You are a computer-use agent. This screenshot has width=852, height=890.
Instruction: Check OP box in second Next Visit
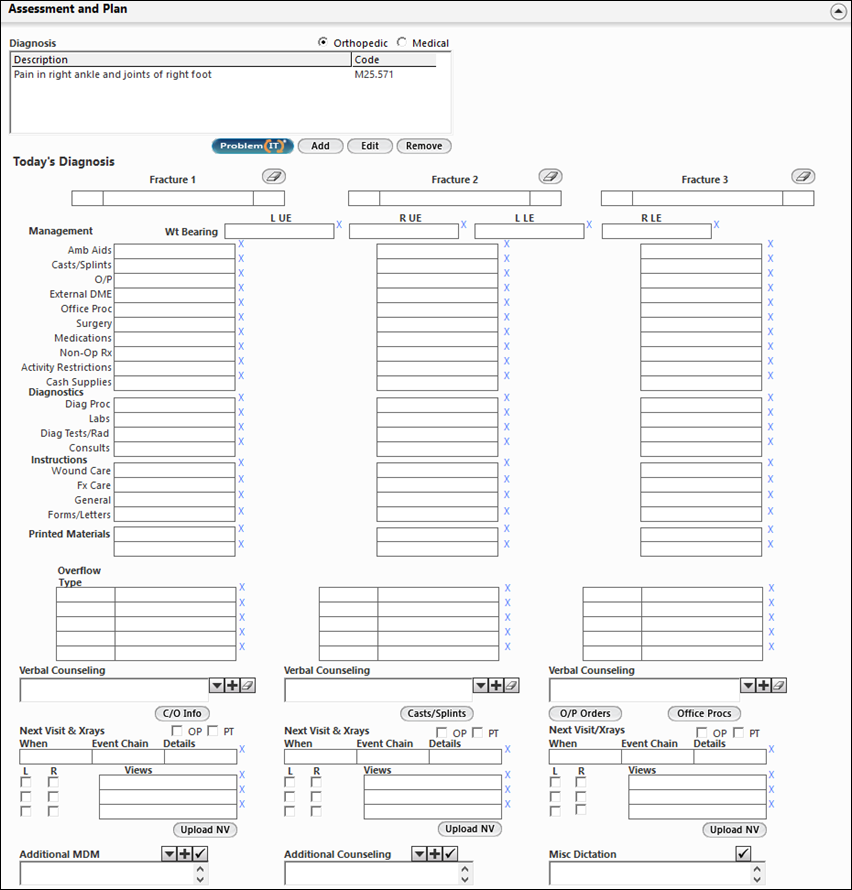tap(442, 733)
